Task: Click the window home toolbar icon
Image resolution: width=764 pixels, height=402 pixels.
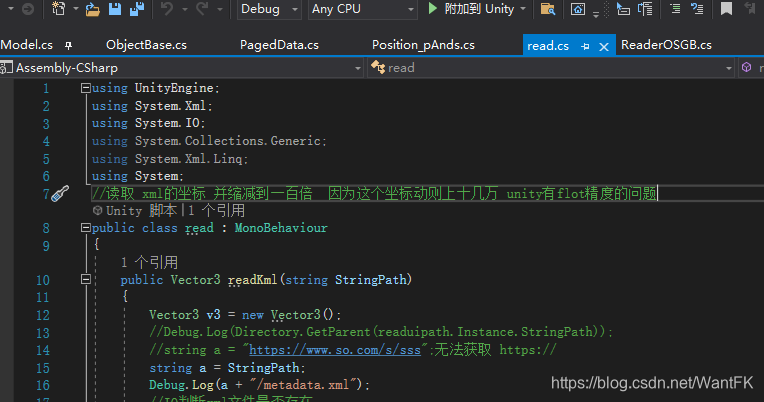Action: [578, 9]
